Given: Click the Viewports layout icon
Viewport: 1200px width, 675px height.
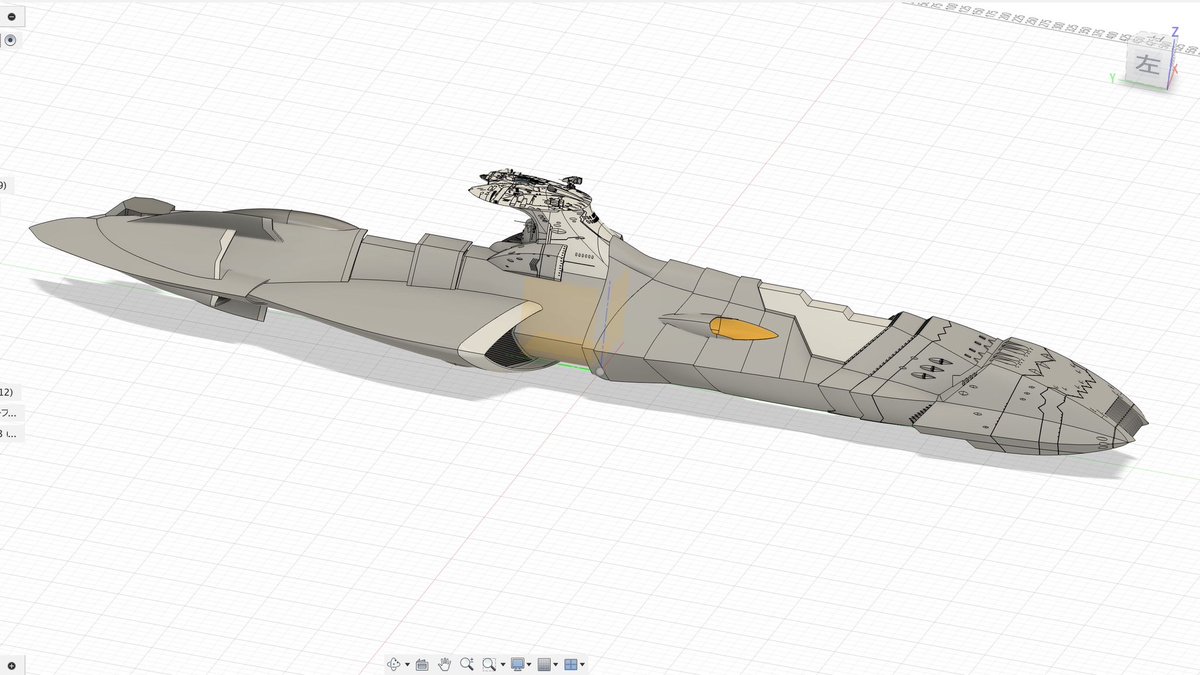Looking at the screenshot, I should [571, 664].
